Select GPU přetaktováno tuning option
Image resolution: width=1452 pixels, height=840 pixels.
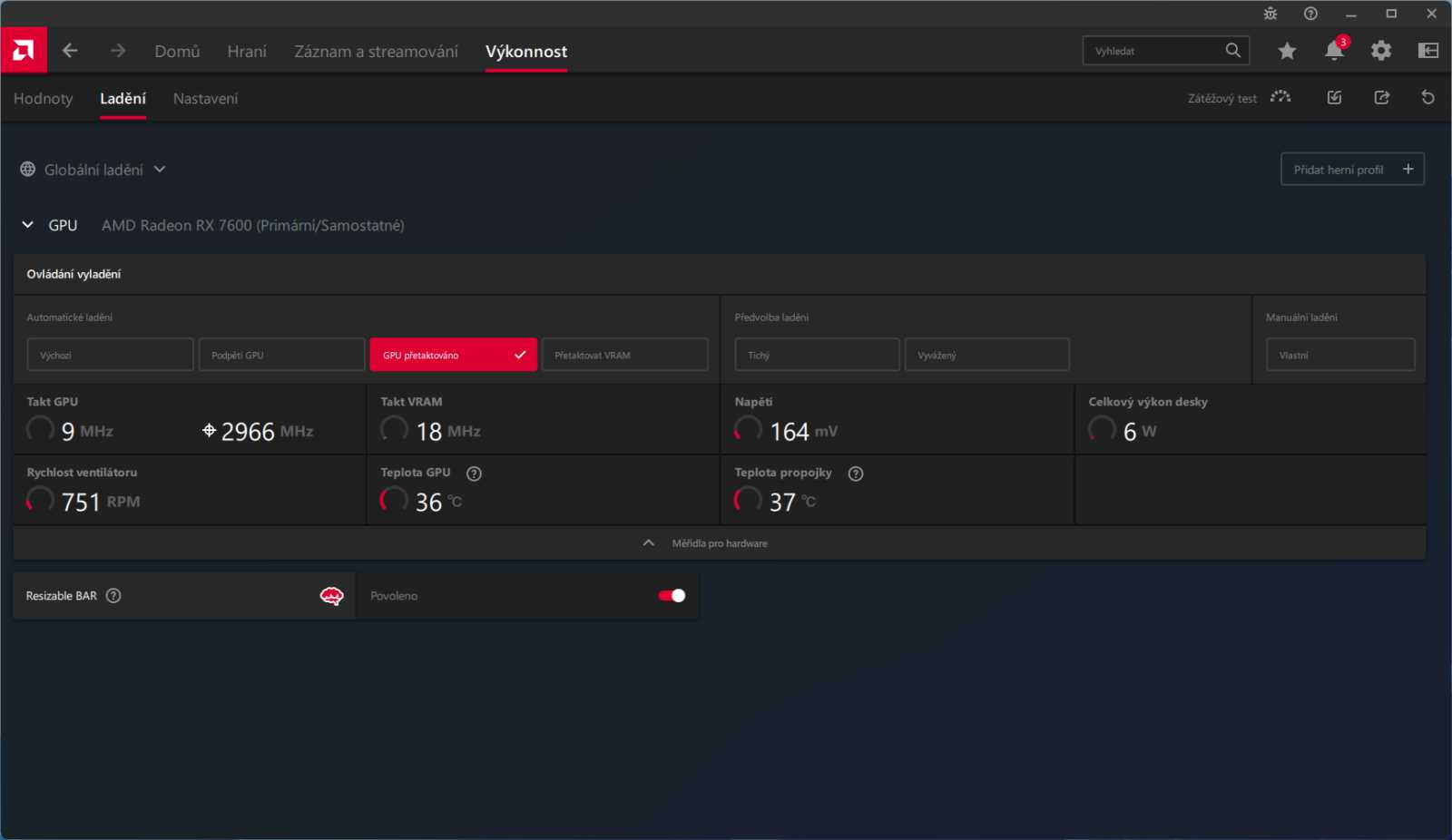pos(453,355)
